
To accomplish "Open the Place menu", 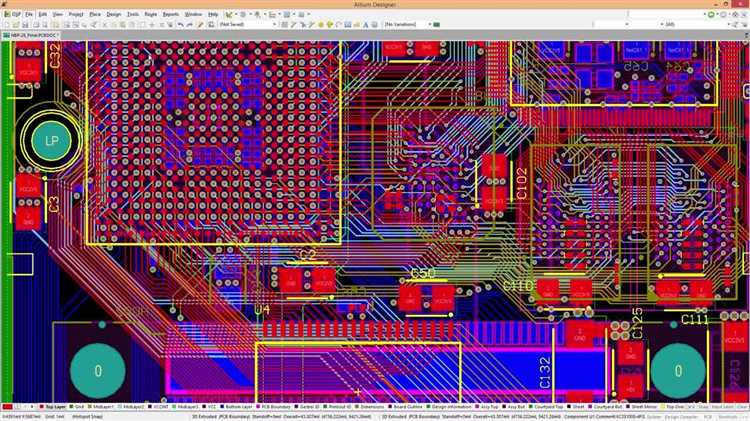I will click(x=95, y=14).
